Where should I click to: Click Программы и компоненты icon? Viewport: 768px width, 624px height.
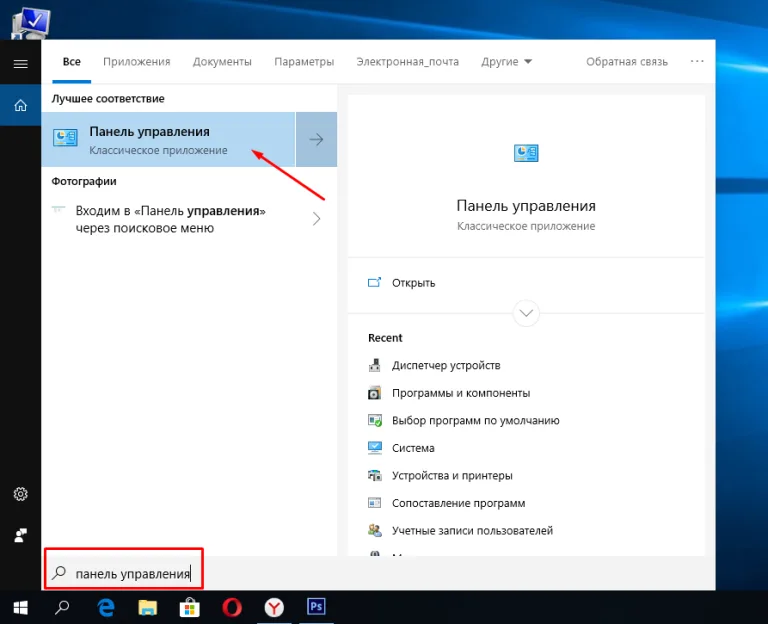(x=374, y=393)
